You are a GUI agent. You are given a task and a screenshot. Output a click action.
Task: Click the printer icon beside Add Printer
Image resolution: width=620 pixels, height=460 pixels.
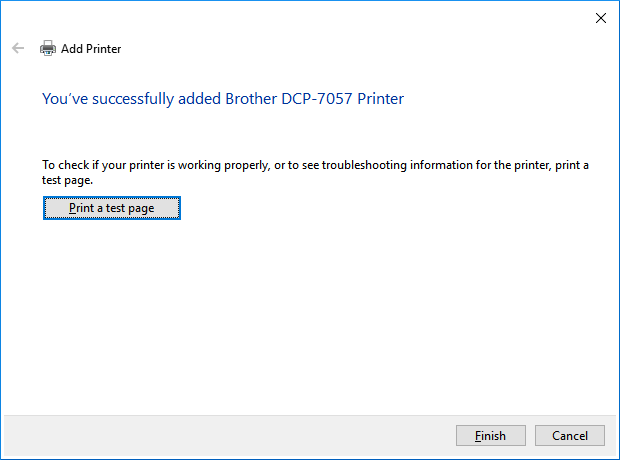coord(47,48)
